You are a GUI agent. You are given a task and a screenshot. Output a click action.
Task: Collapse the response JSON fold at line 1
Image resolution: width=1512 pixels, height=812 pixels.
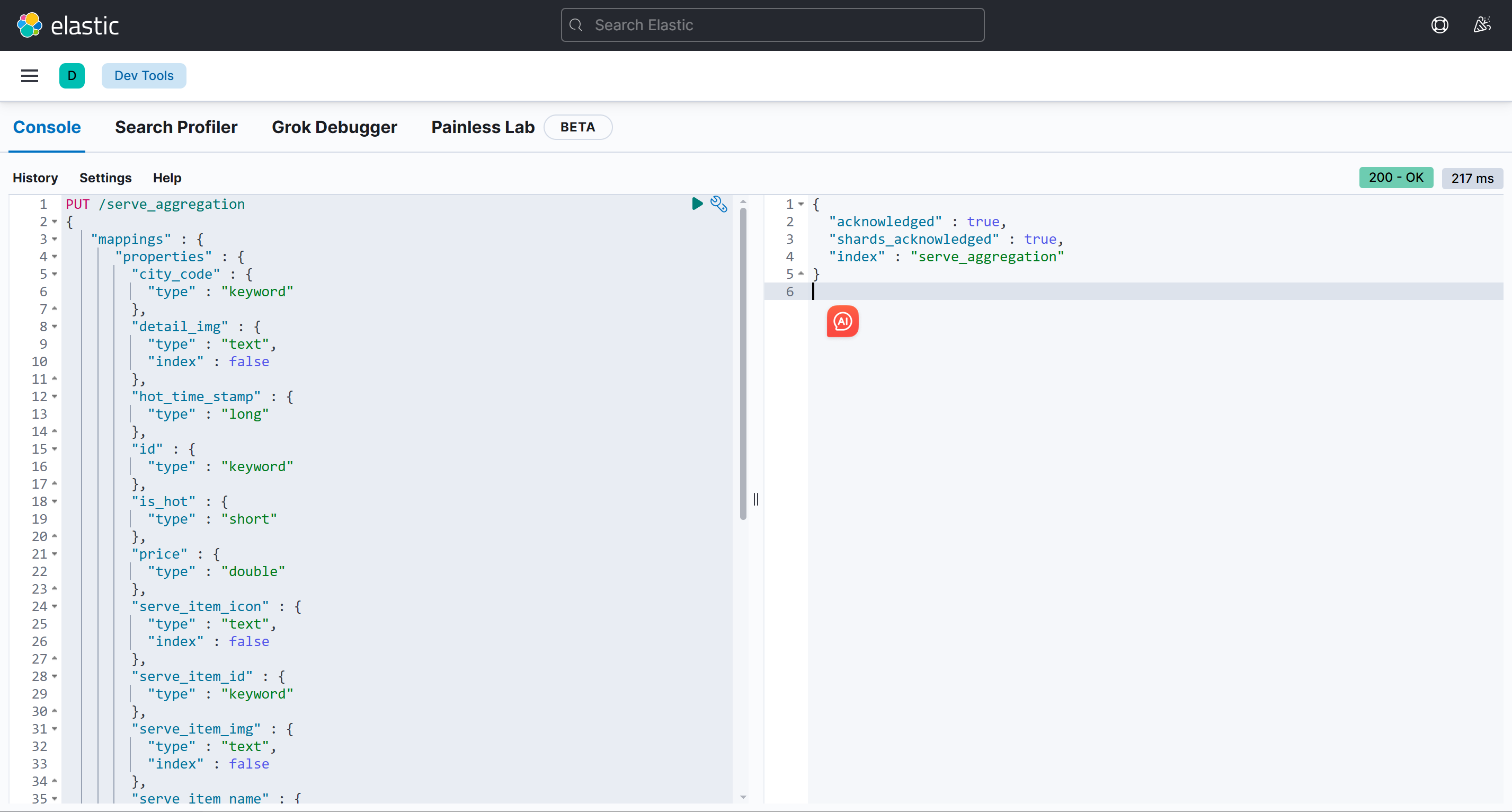point(801,204)
